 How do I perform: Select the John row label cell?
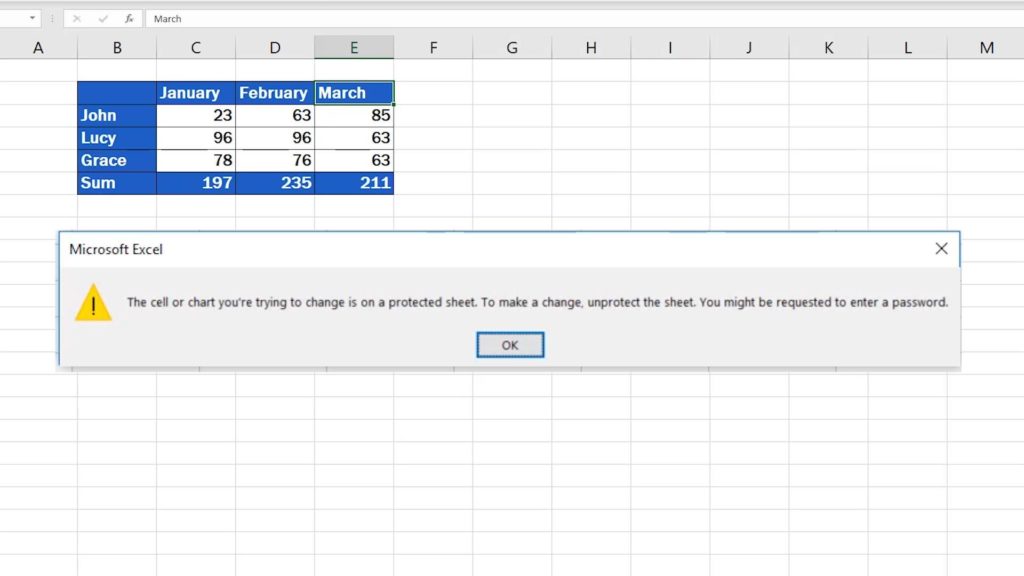pos(117,116)
